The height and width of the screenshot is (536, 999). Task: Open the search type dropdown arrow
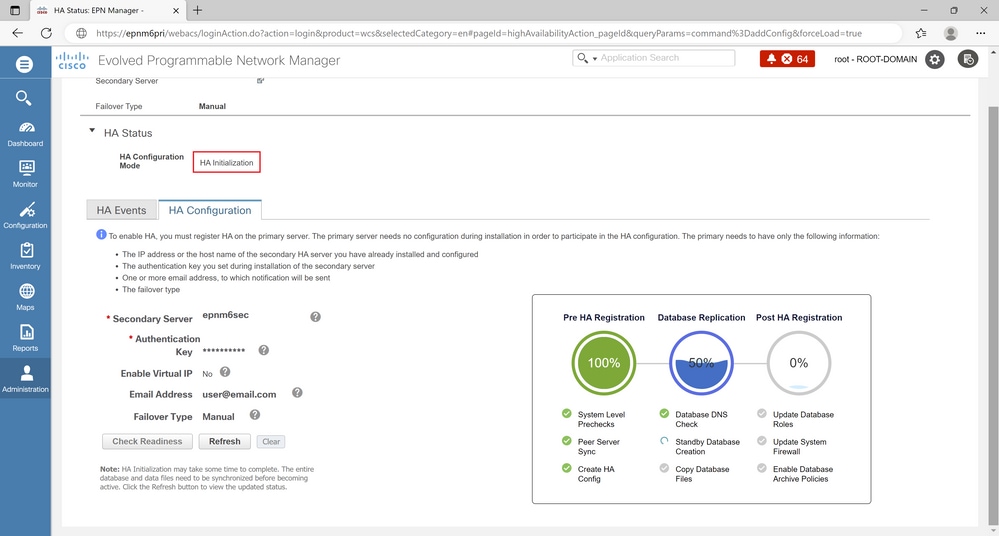pyautogui.click(x=595, y=59)
